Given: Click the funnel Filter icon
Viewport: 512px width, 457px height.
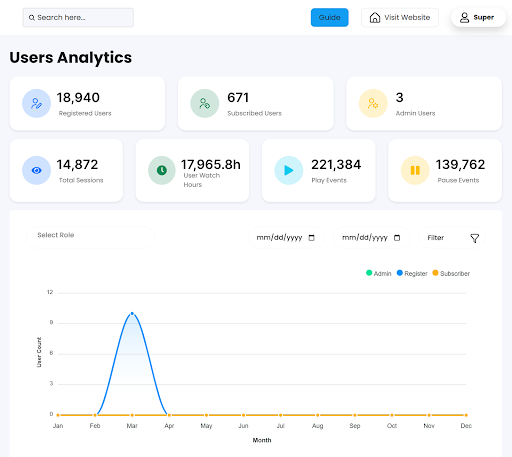Looking at the screenshot, I should tap(474, 238).
